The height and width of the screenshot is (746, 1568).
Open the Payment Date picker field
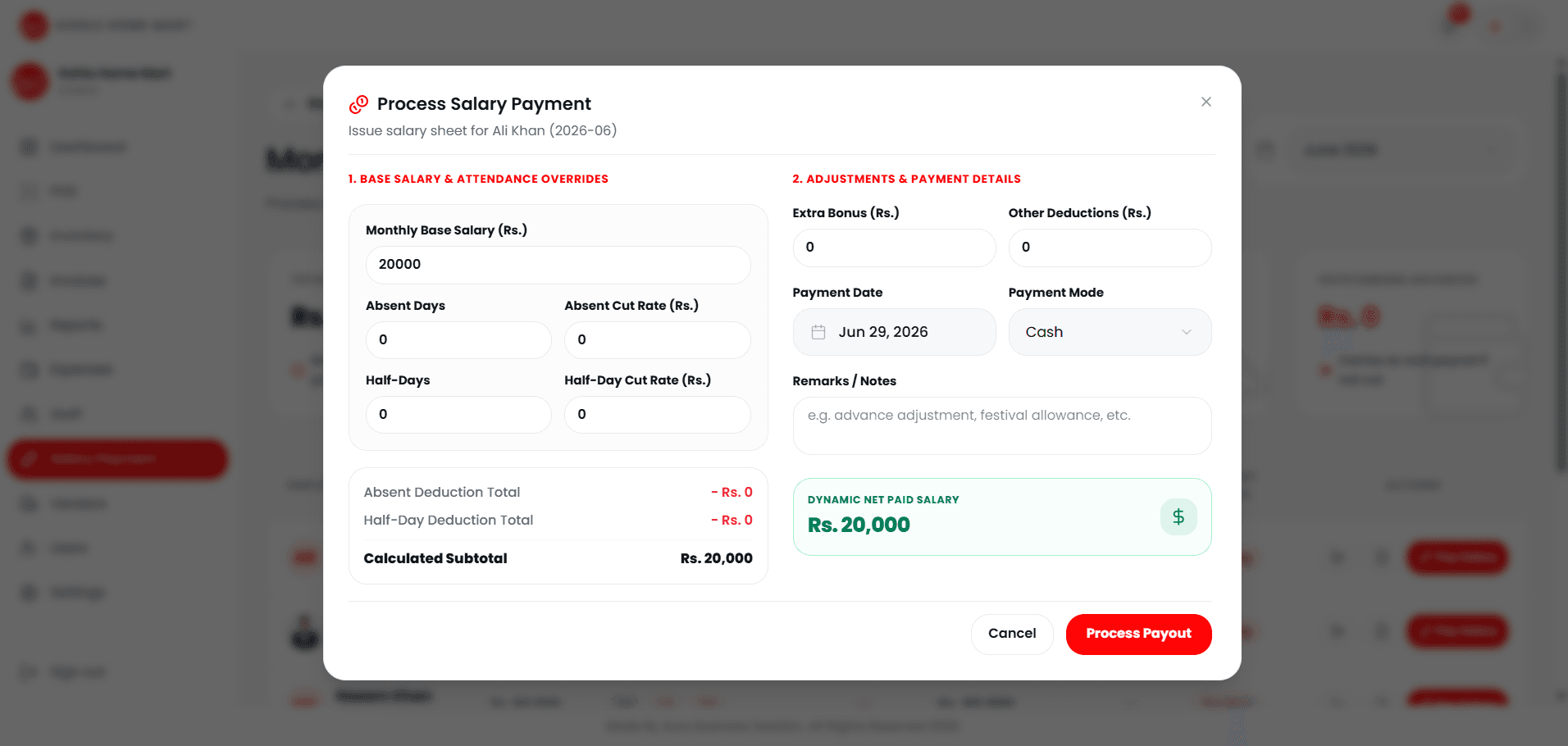pyautogui.click(x=894, y=332)
